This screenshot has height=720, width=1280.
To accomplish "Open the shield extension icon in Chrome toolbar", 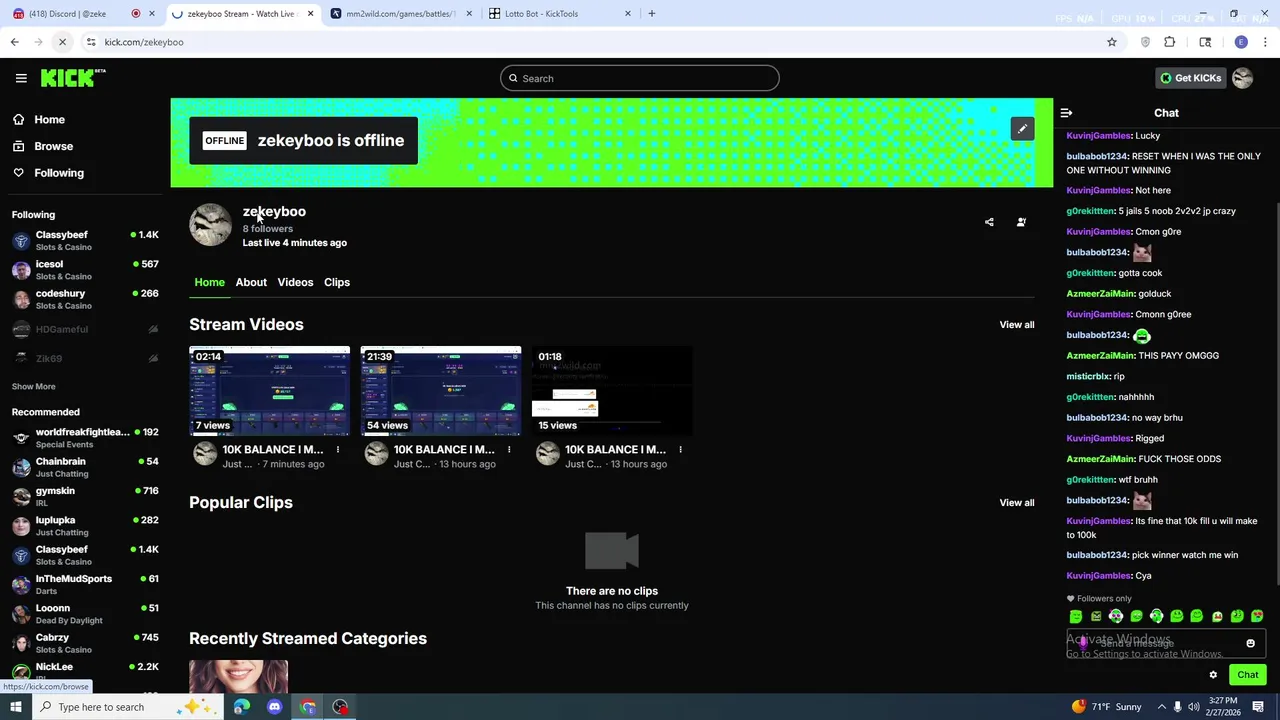I will pos(1145,42).
